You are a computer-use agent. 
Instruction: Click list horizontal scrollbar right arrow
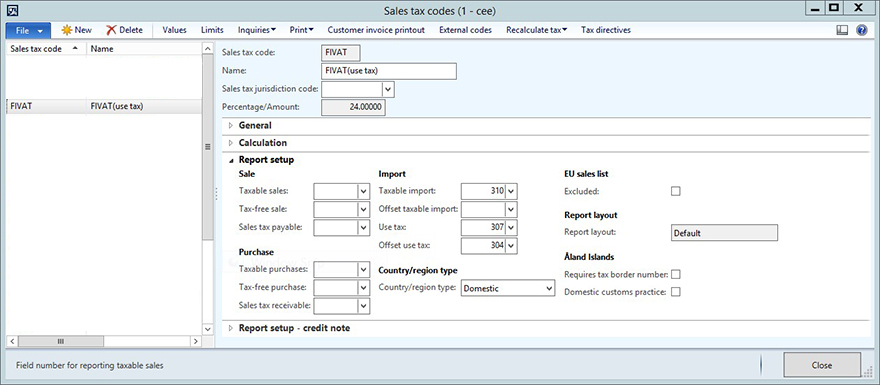pos(195,341)
